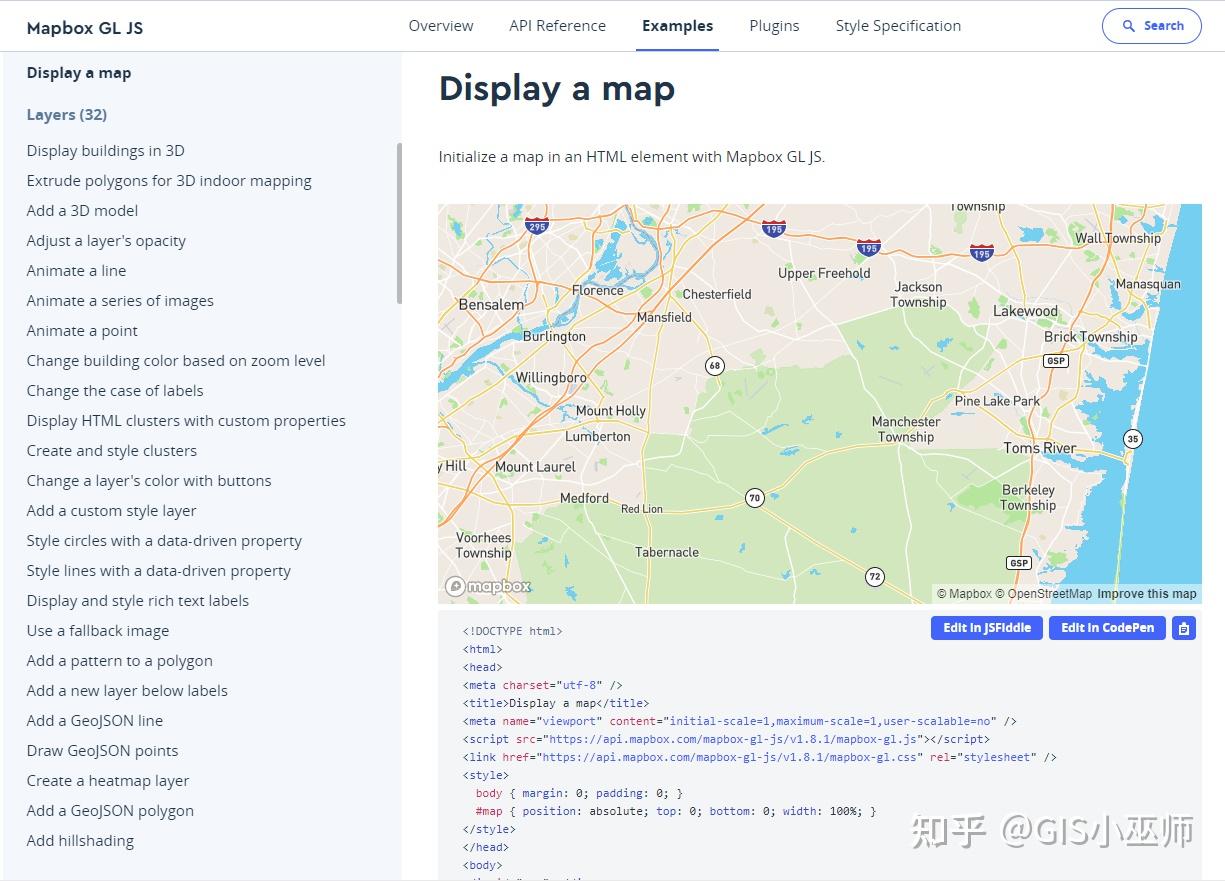Click the Improve this map link
This screenshot has height=881, width=1225.
[x=1146, y=593]
